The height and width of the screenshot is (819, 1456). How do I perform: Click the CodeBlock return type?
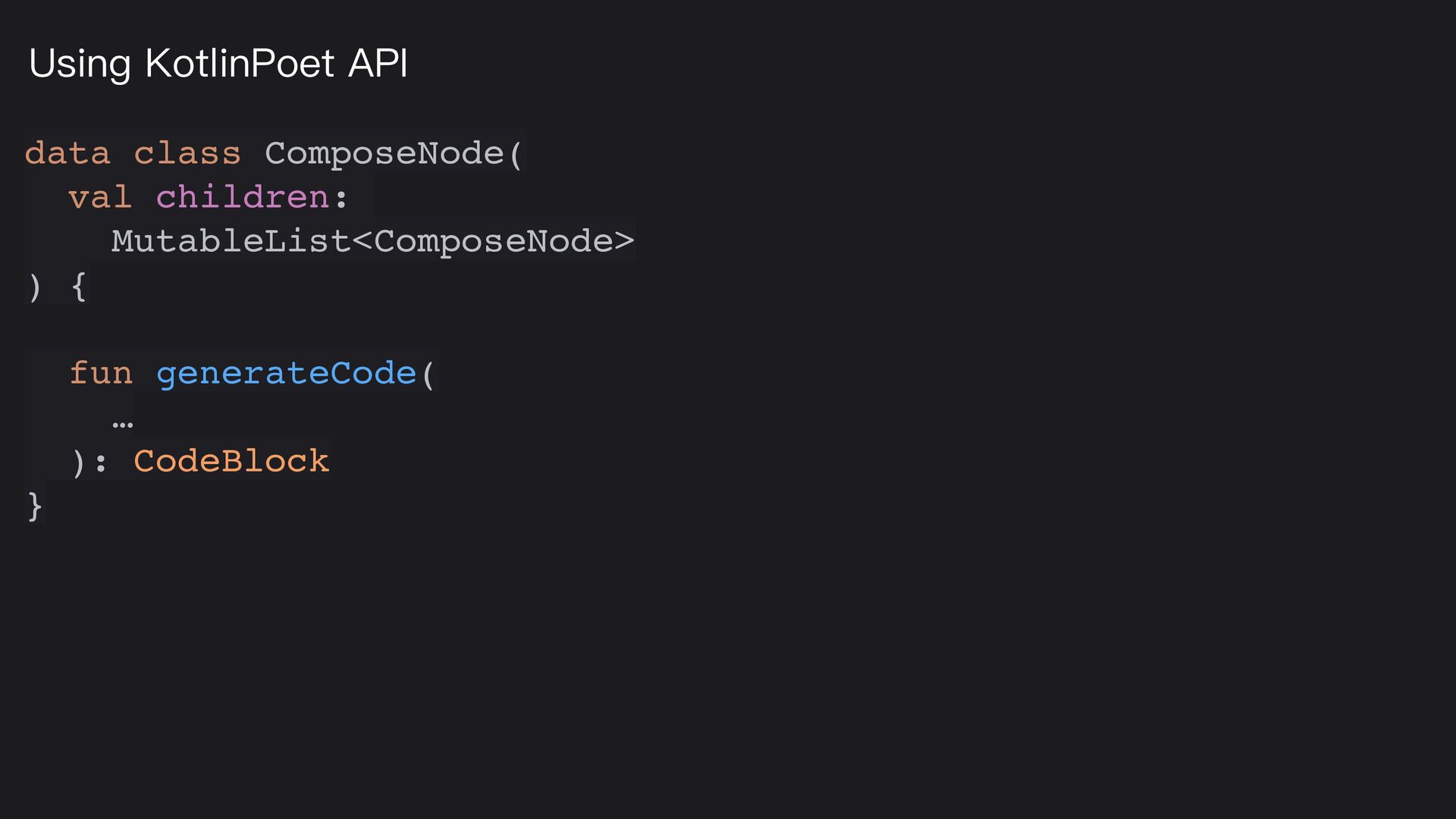coord(231,461)
